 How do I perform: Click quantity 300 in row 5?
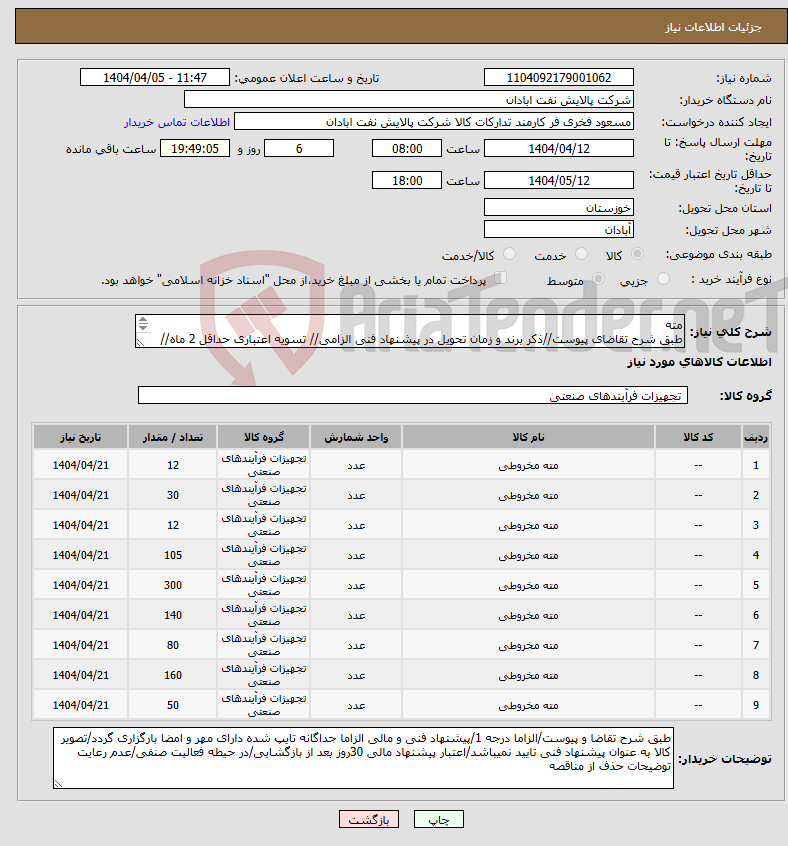coord(173,585)
